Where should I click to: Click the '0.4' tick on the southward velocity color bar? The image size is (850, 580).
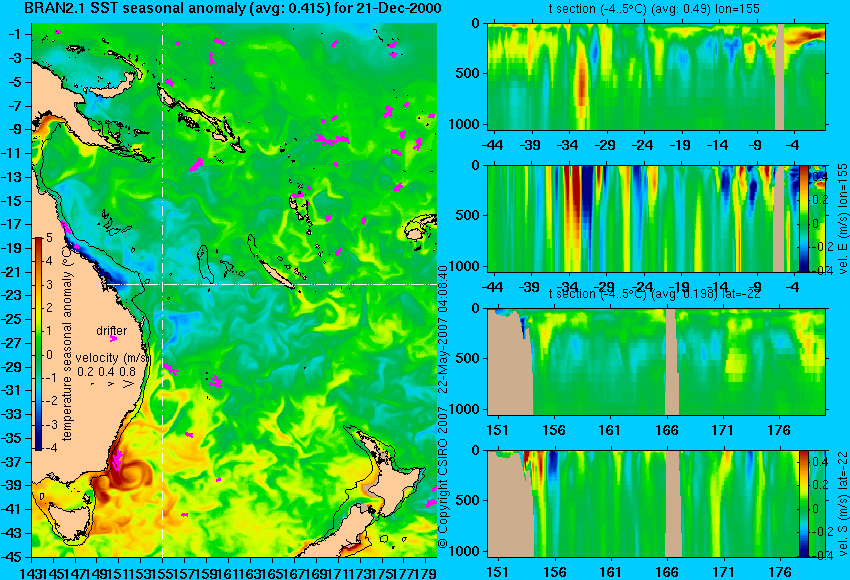coord(820,462)
